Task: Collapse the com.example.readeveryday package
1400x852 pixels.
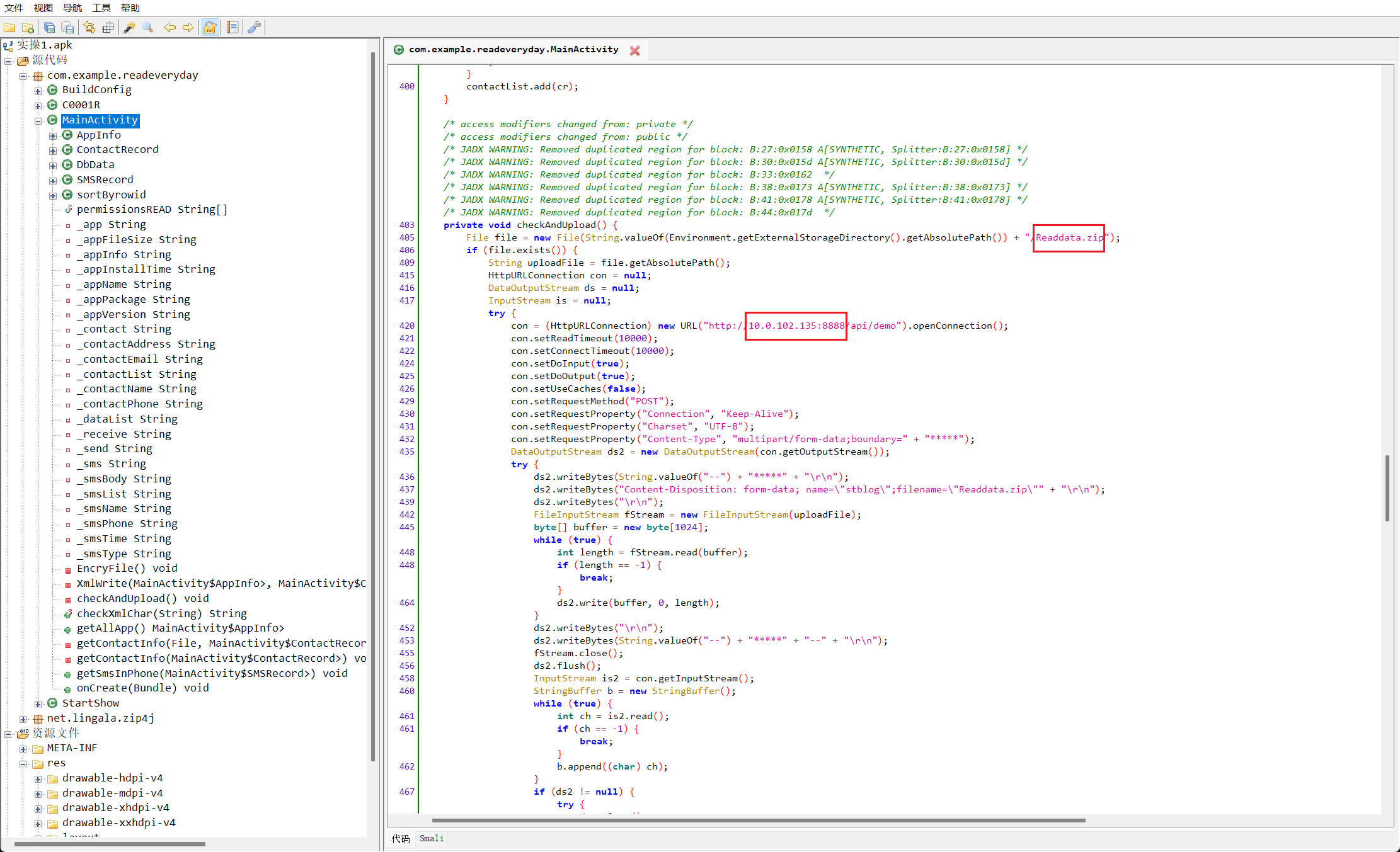Action: point(23,76)
